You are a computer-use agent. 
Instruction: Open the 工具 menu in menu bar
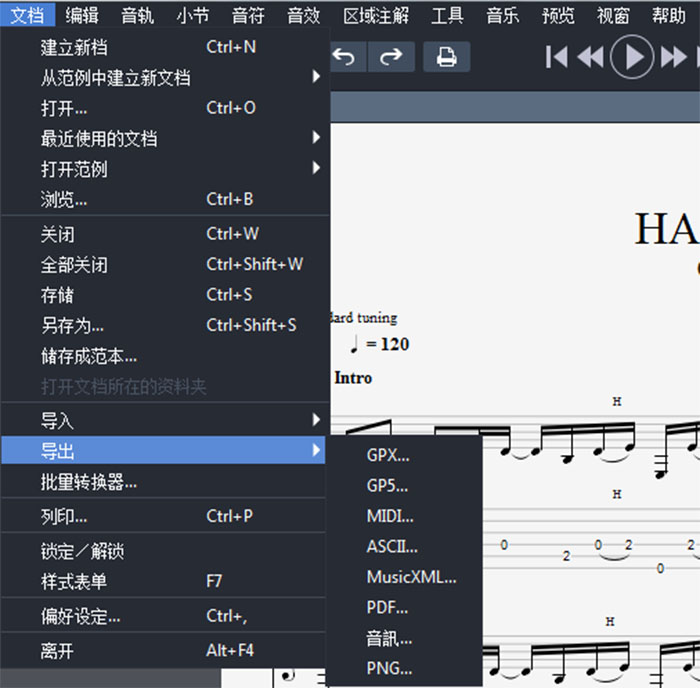click(447, 15)
